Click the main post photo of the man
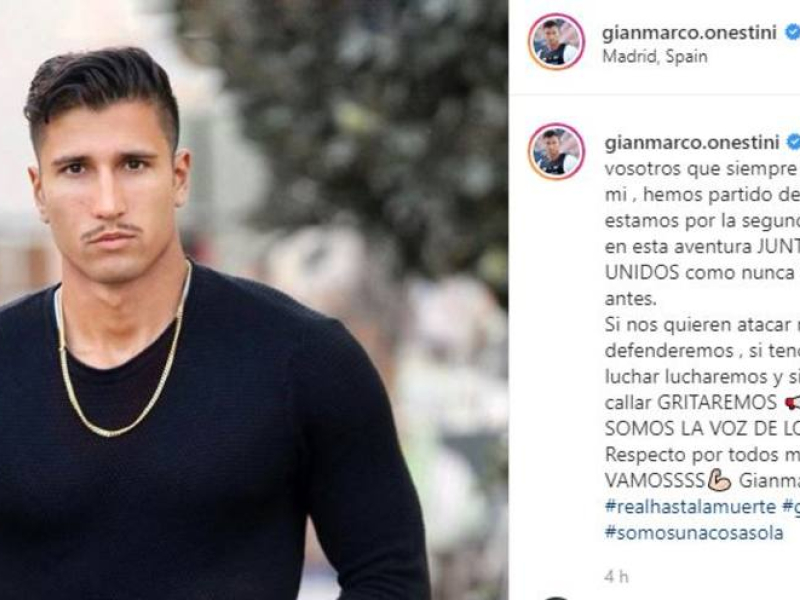The height and width of the screenshot is (600, 800). (254, 300)
